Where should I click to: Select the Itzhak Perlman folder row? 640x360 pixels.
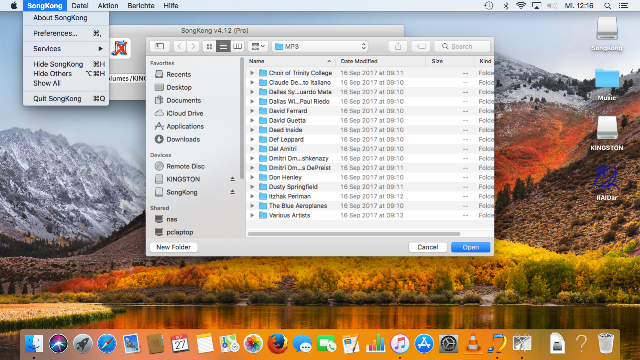(370, 196)
